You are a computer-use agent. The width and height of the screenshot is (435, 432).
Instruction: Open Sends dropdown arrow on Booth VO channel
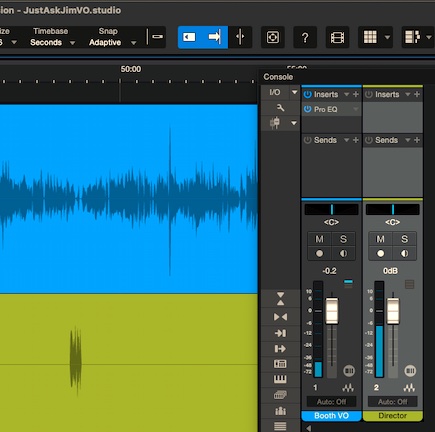[347, 140]
